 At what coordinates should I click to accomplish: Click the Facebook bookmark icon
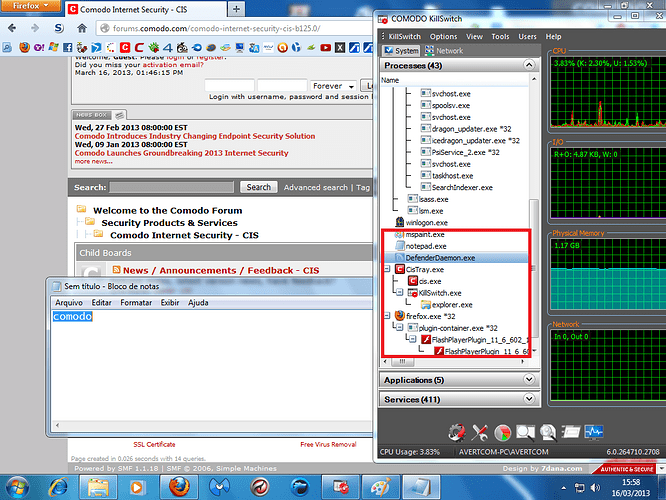68,48
